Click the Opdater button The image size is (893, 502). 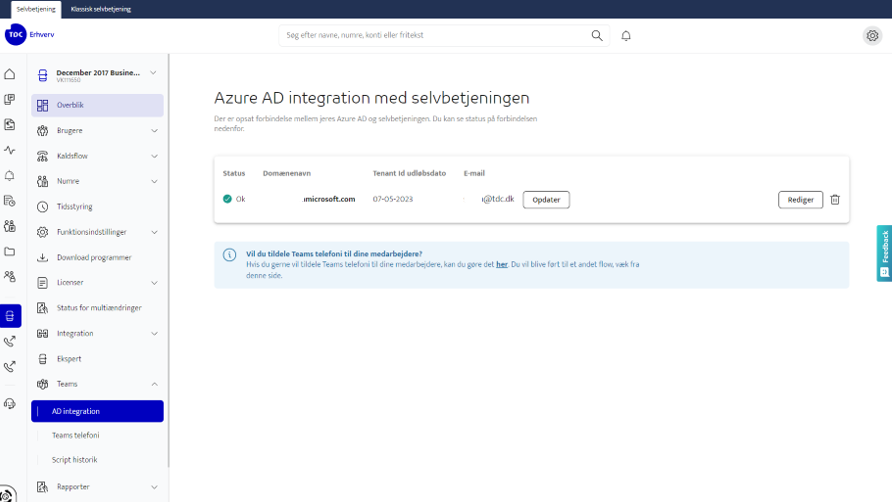[546, 200]
